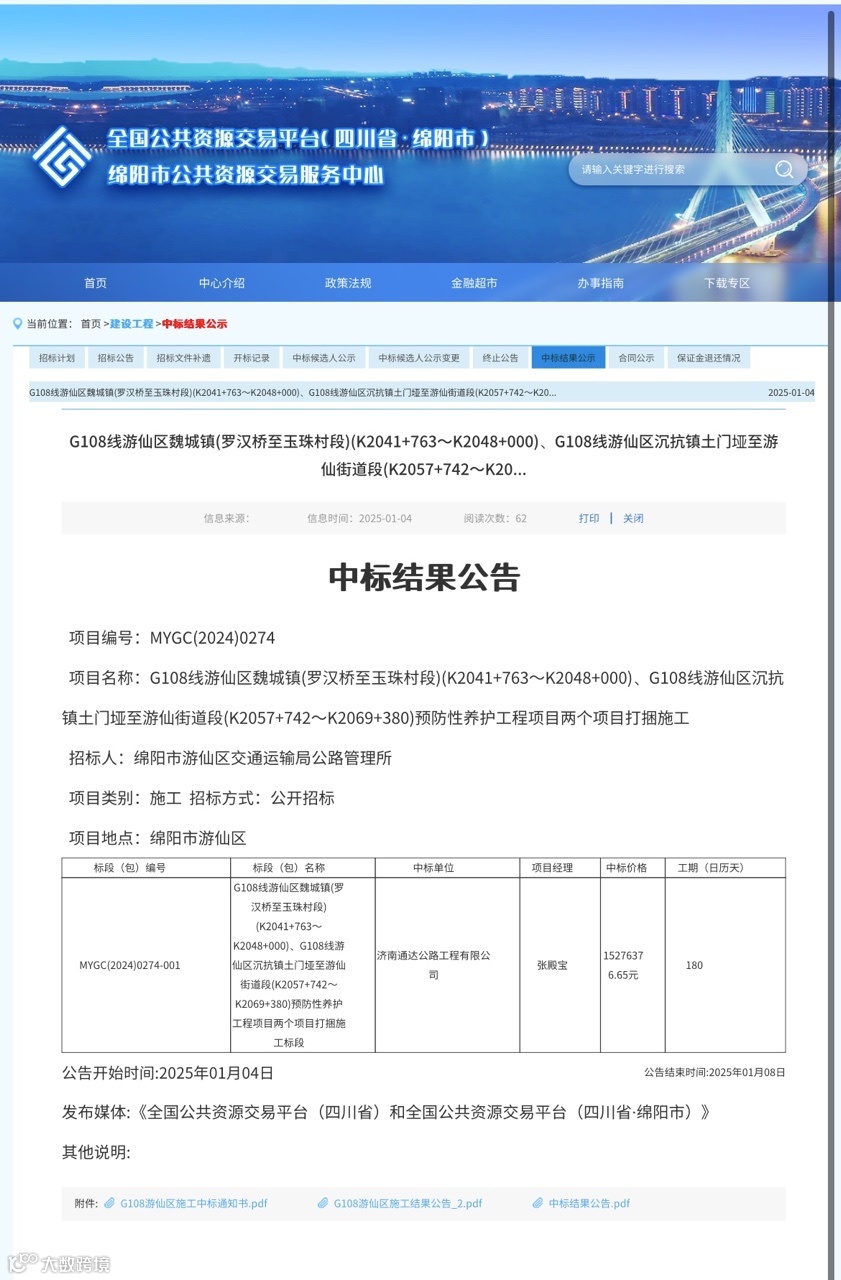The image size is (841, 1280).
Task: Click the 打印 link
Action: [x=589, y=518]
